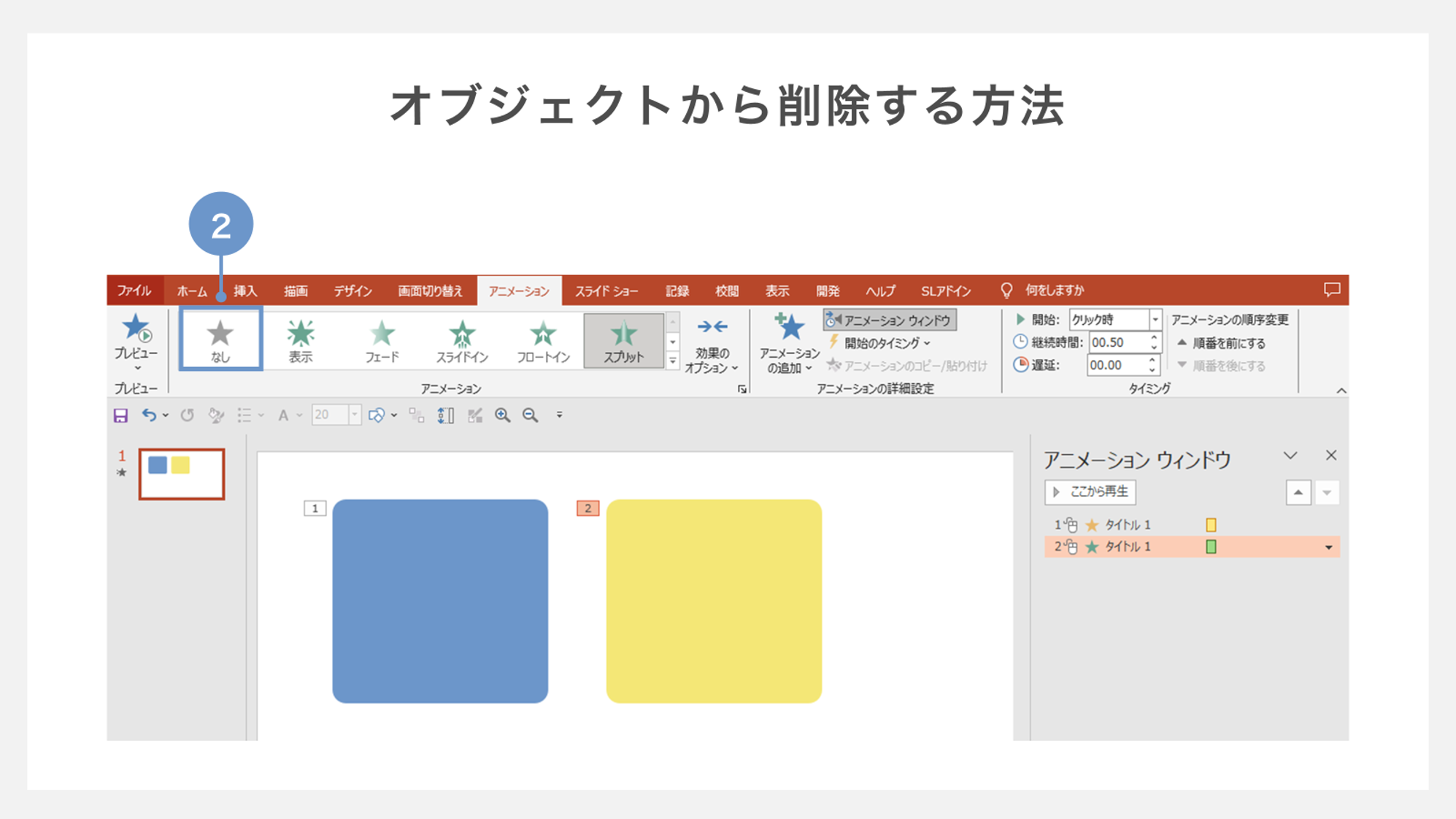Apply the フロートイン (Float In) animation
The image size is (1456, 819).
543,341
